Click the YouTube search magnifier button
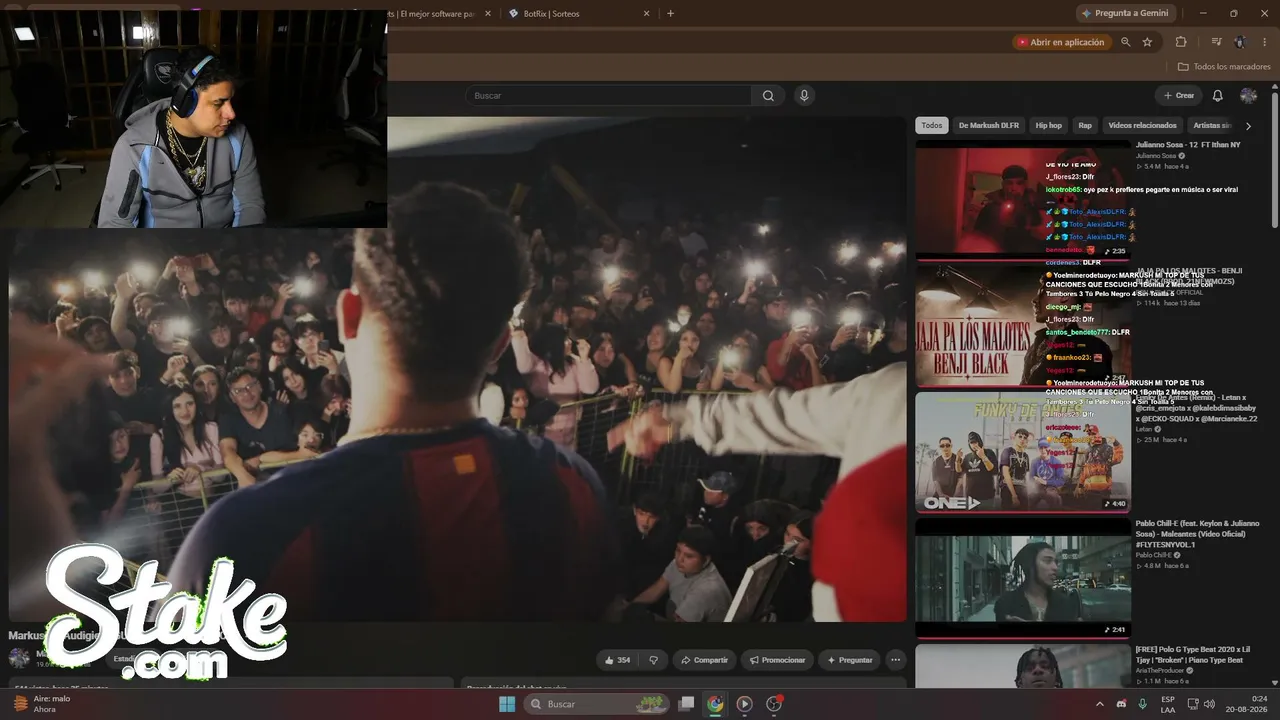This screenshot has height=720, width=1280. click(768, 96)
